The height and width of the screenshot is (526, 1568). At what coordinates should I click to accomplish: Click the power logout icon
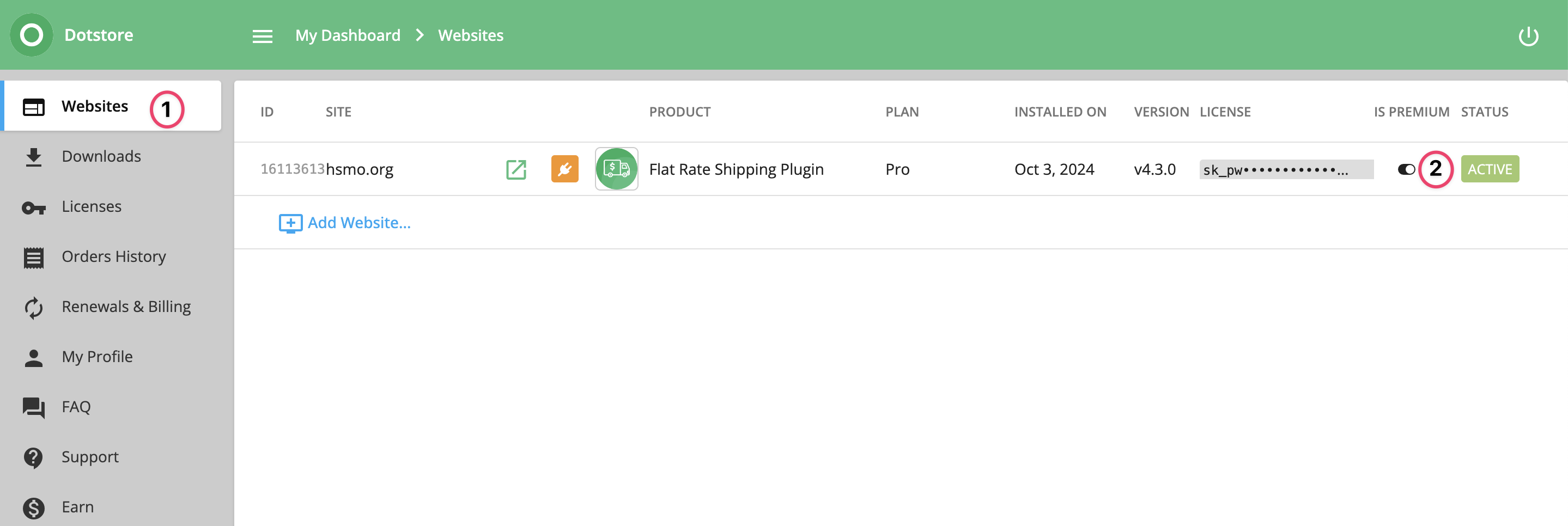point(1528,36)
